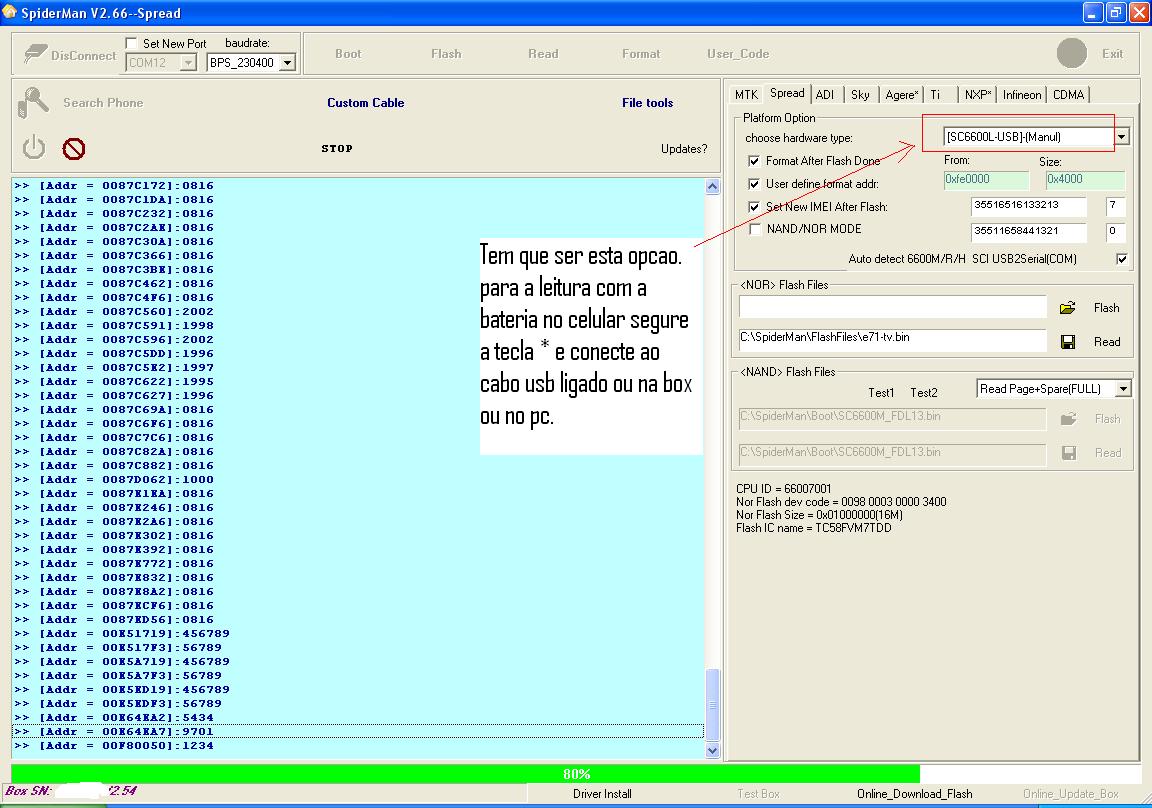Open the COM12 port dropdown
Screen dimensions: 1152x808
point(189,63)
